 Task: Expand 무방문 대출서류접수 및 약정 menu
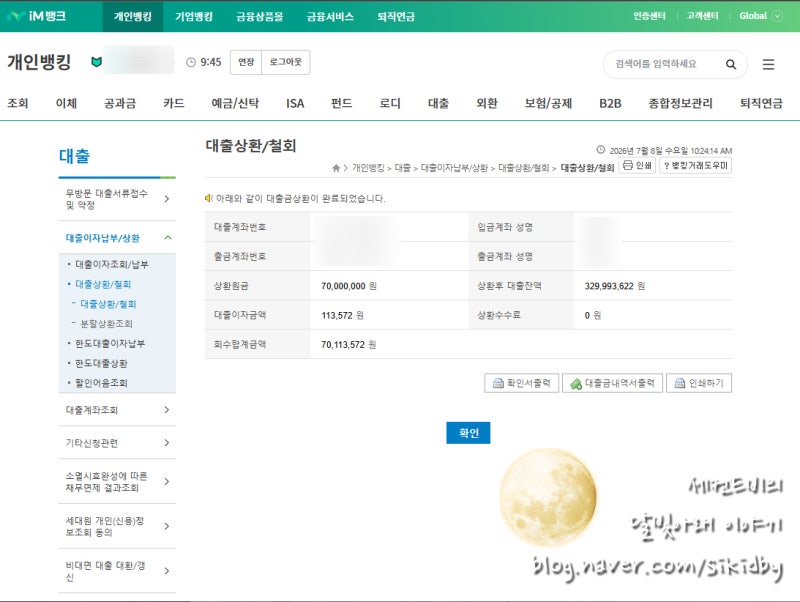(x=117, y=199)
